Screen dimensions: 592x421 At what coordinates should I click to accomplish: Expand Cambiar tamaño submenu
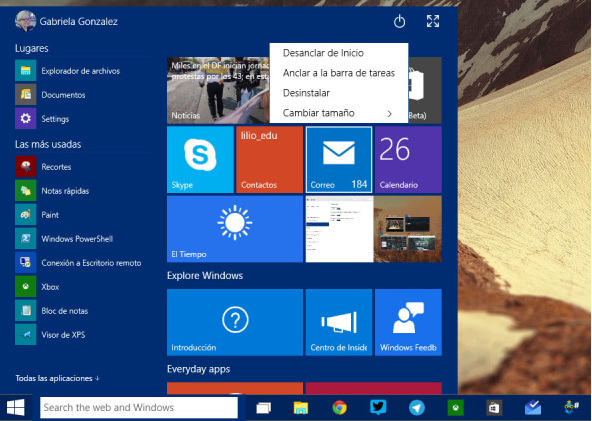tap(339, 113)
